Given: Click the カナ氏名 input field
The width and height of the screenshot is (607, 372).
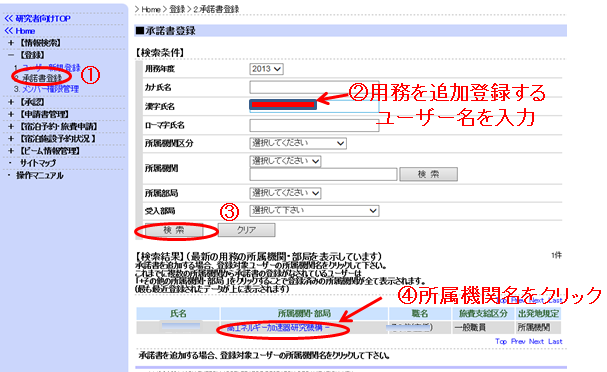Looking at the screenshot, I should [314, 87].
